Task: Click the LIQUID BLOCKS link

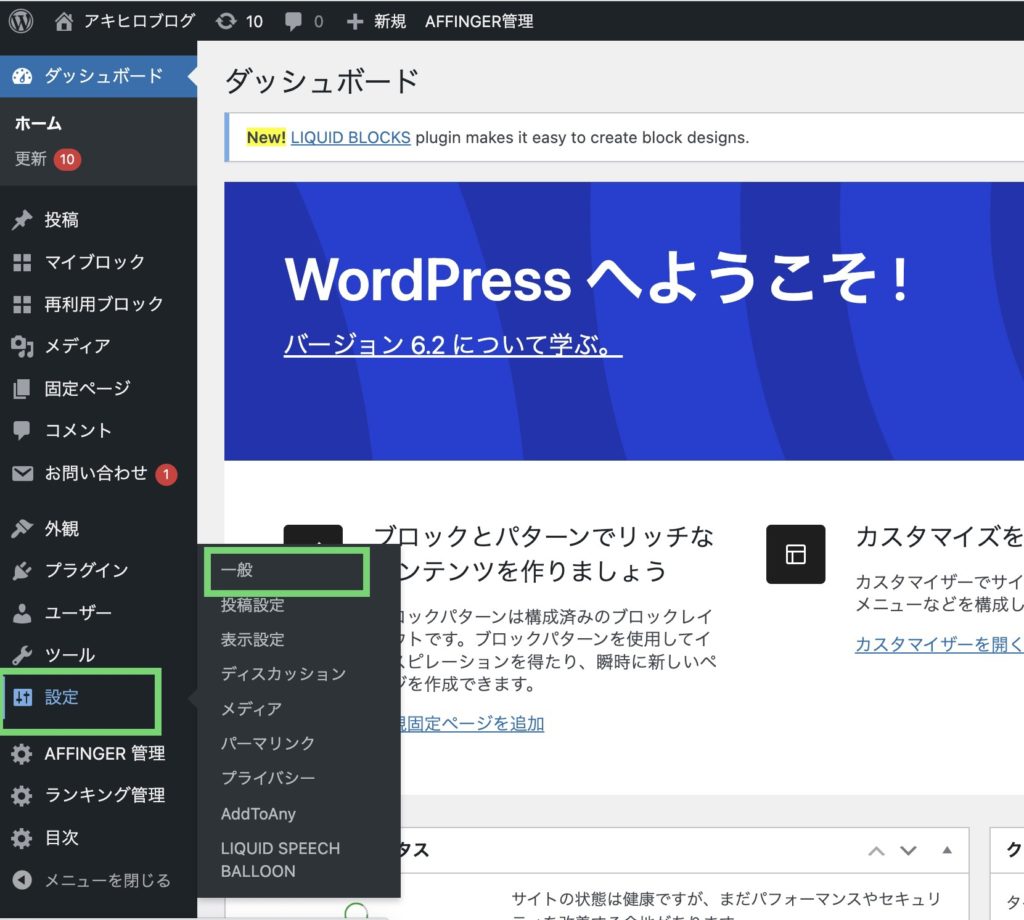Action: tap(350, 137)
